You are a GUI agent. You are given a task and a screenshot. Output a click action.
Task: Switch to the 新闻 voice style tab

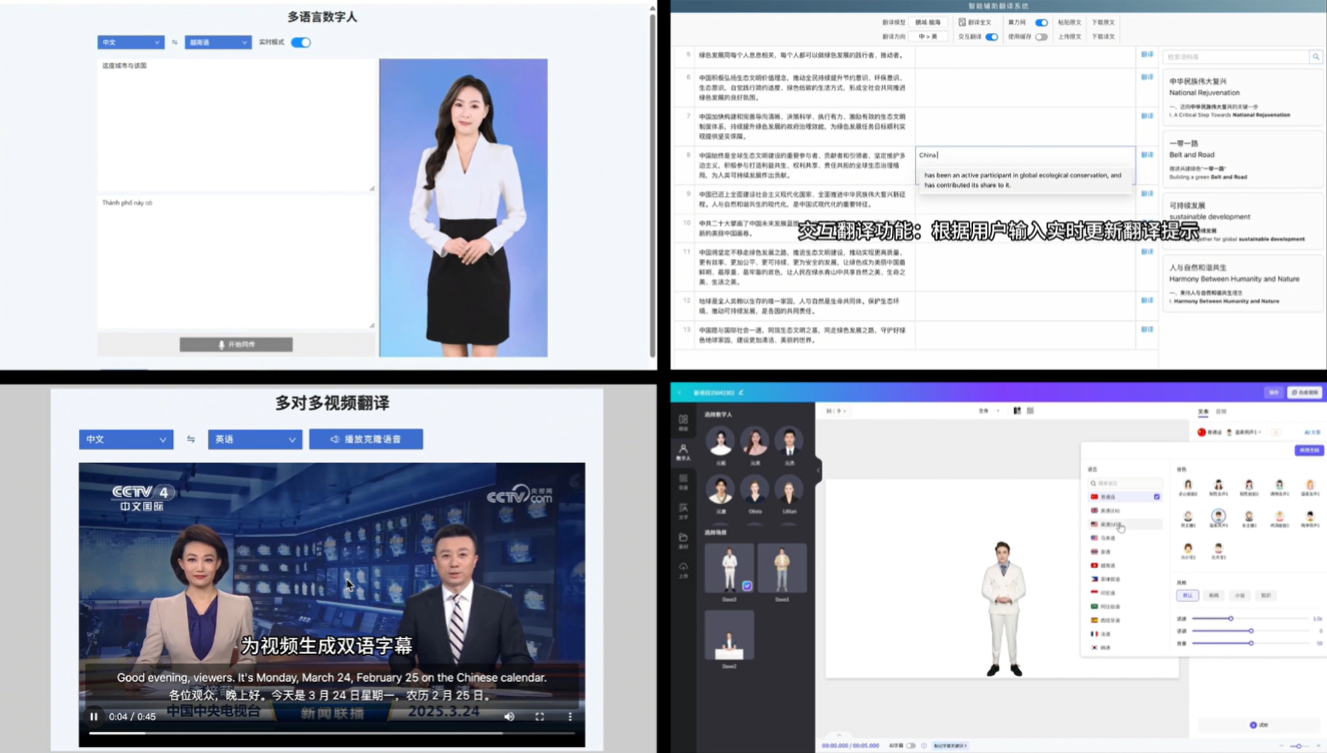pos(1214,596)
